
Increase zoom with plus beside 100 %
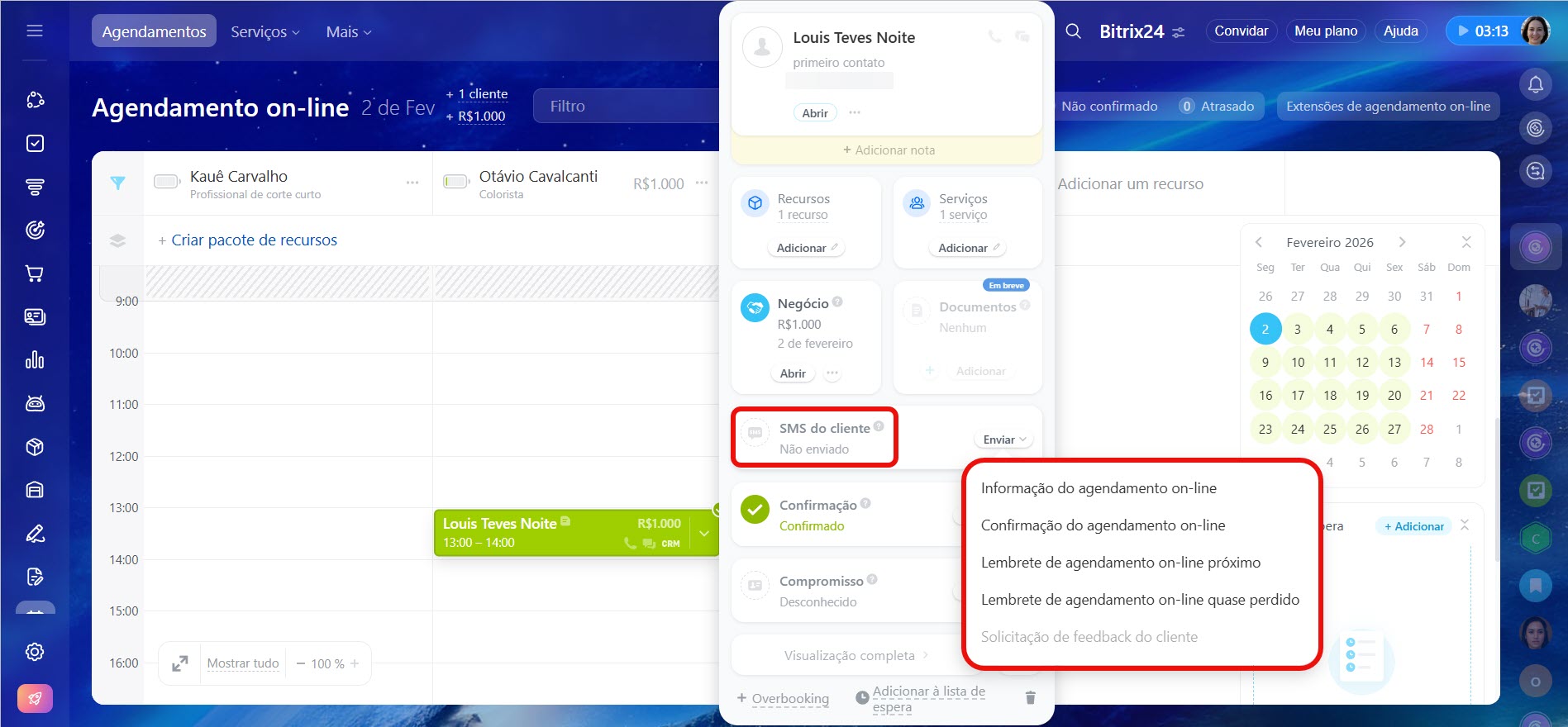(355, 663)
